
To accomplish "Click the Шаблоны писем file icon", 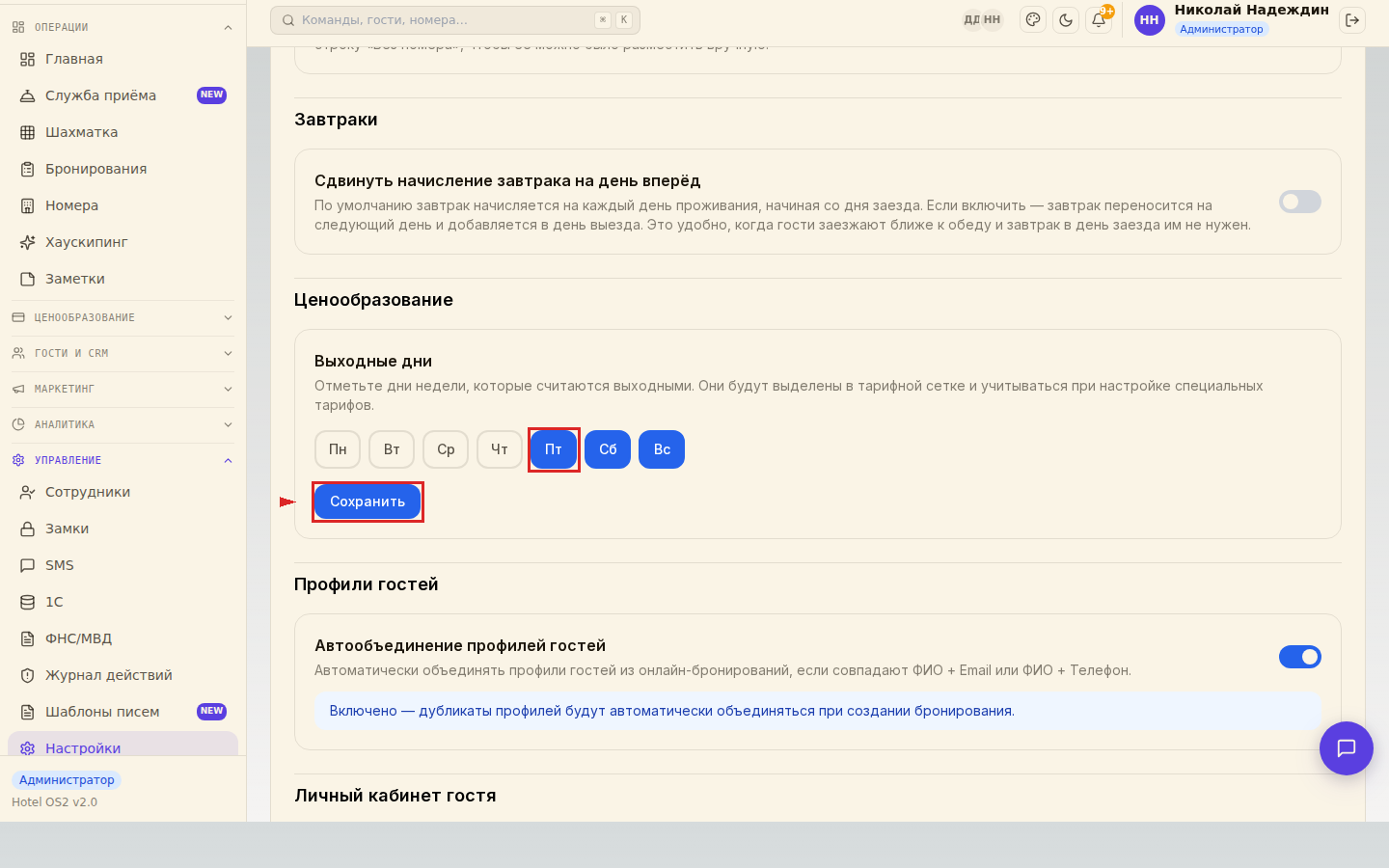I will tap(27, 712).
